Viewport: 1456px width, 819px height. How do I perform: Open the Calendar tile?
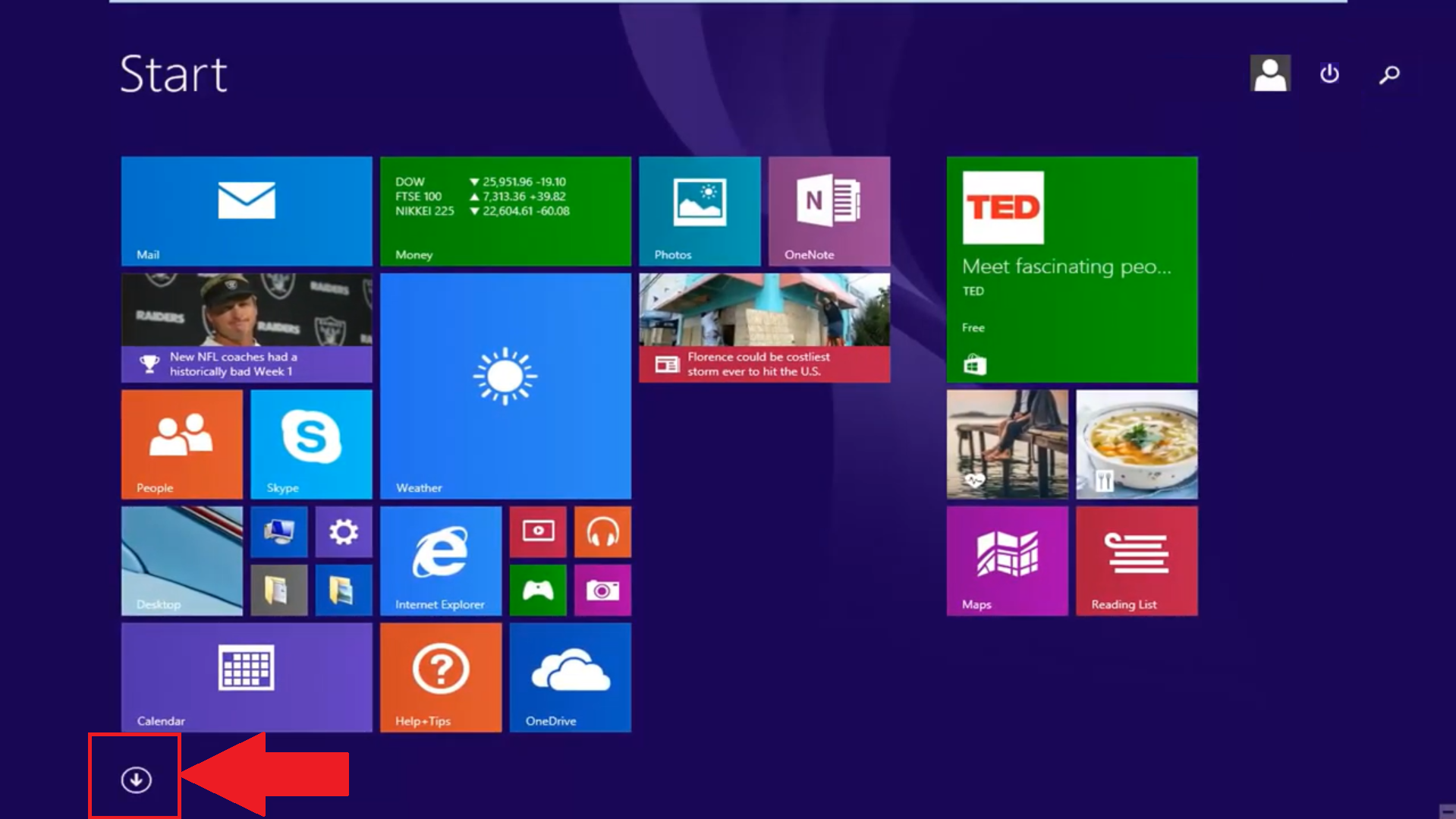(x=247, y=678)
